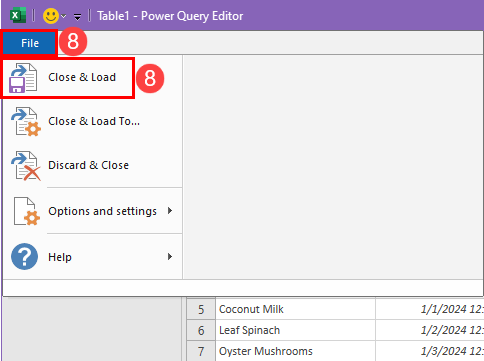Screen dimensions: 484x361
Task: Open the Help submenu
Action: [x=92, y=257]
